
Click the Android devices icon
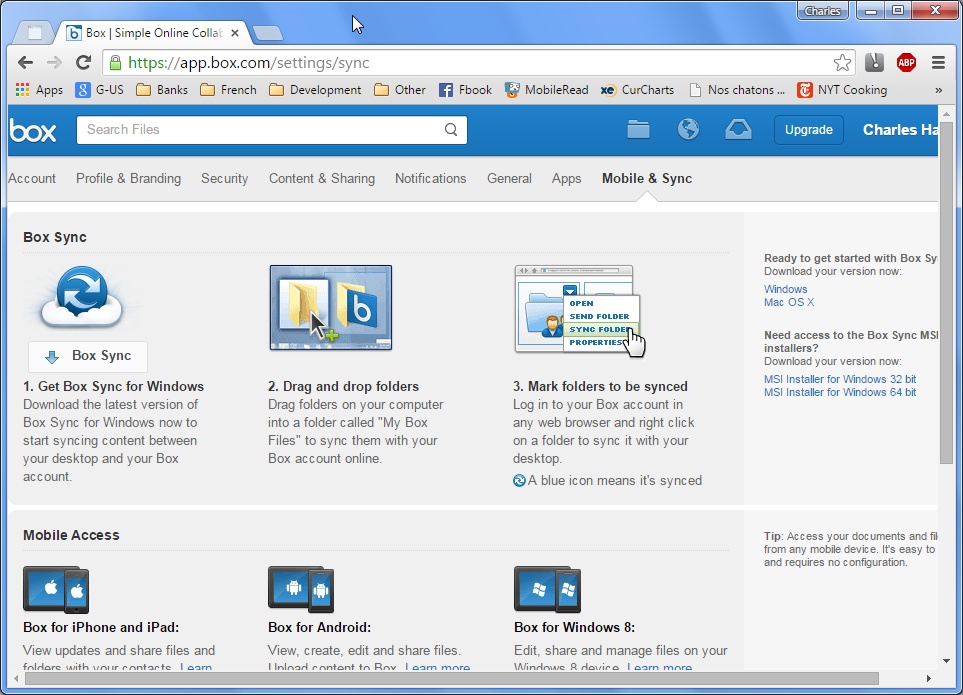pos(301,589)
